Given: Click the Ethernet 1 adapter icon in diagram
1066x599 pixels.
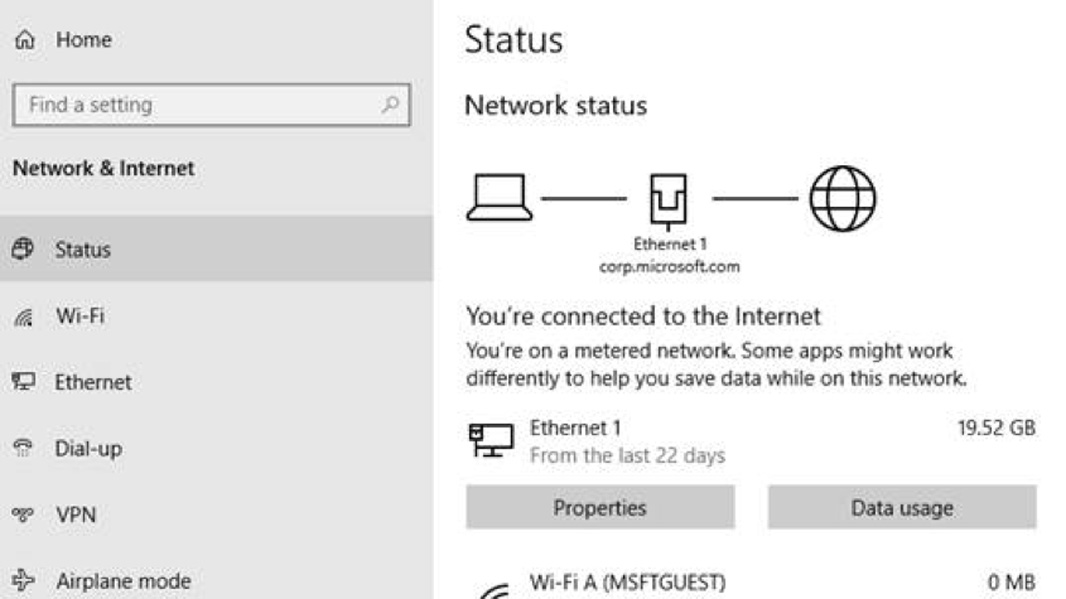Looking at the screenshot, I should (667, 198).
